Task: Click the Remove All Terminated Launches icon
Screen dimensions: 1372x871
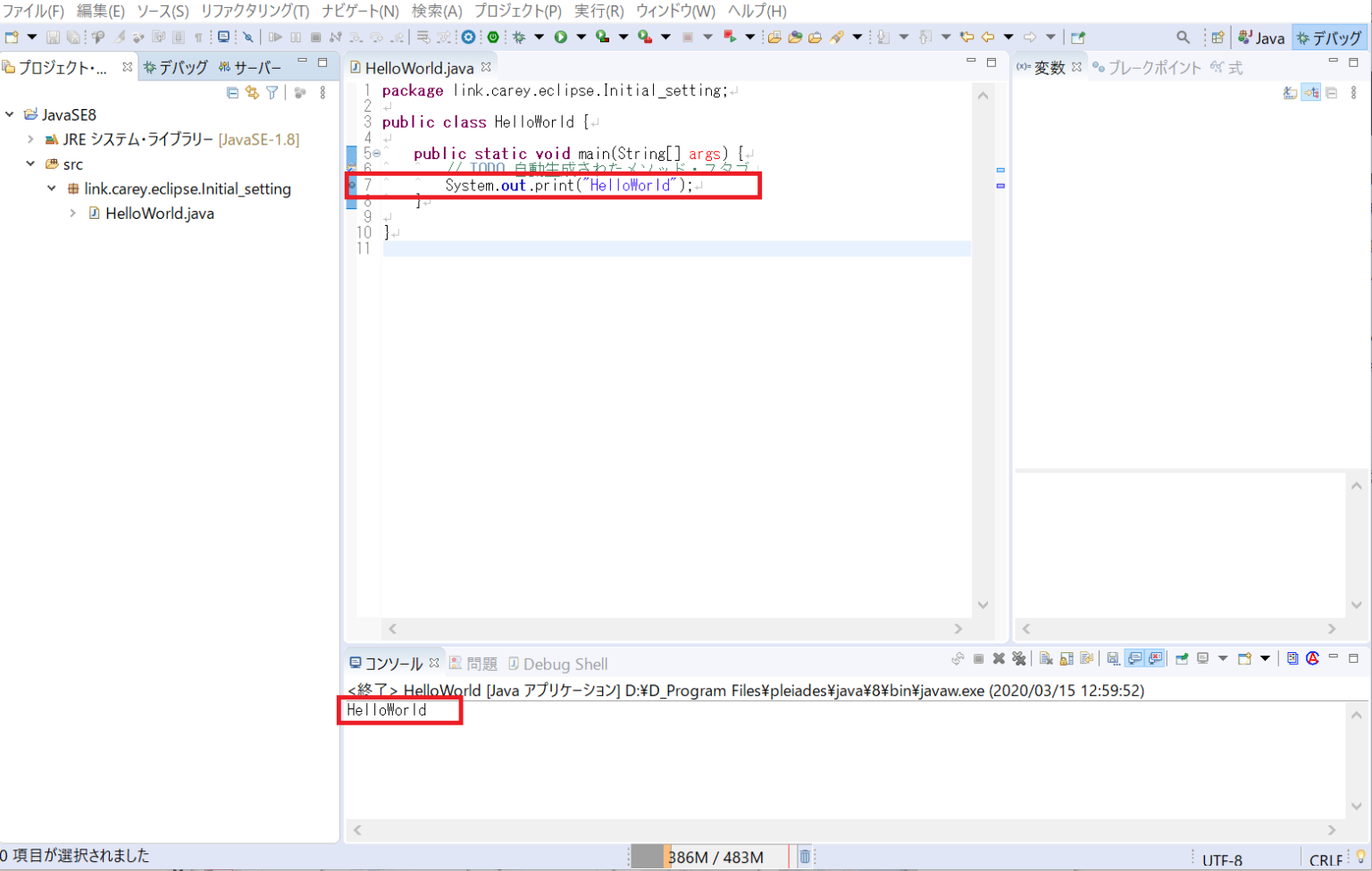Action: pos(1019,658)
